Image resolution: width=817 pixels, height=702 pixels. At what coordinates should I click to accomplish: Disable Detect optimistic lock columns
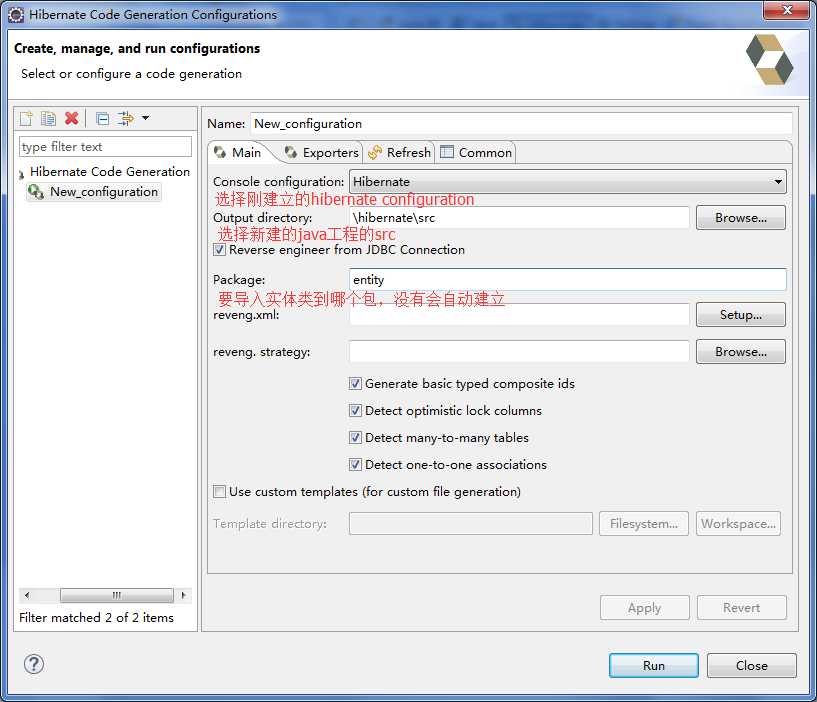pos(355,411)
